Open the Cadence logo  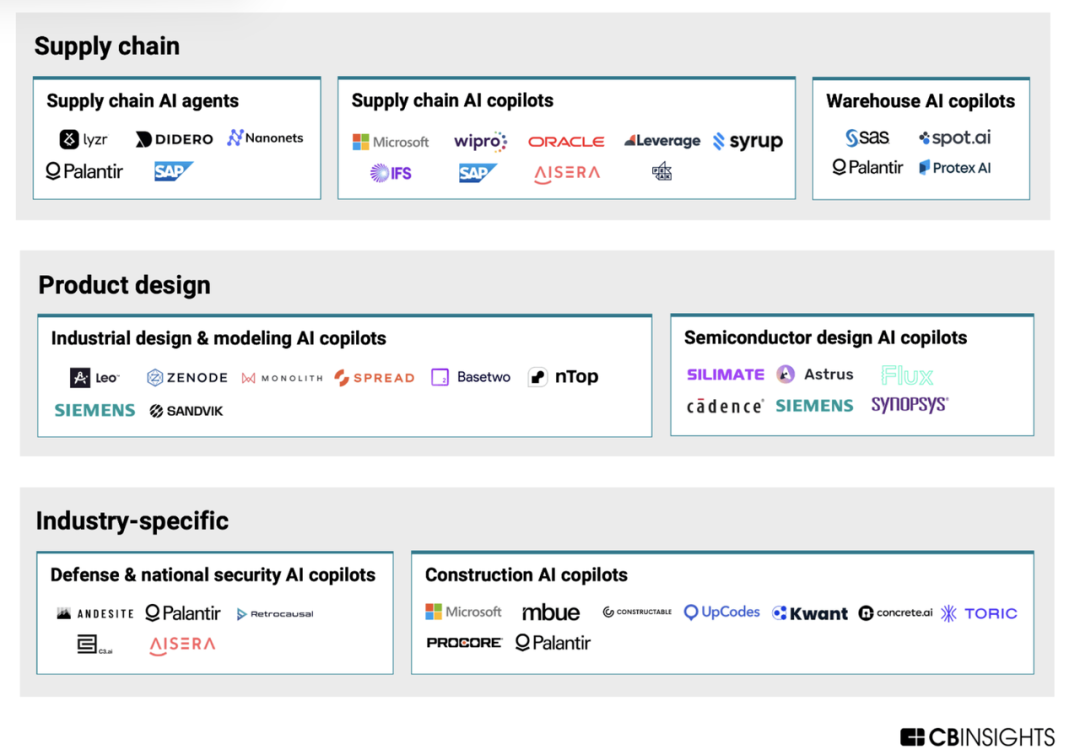tap(725, 406)
